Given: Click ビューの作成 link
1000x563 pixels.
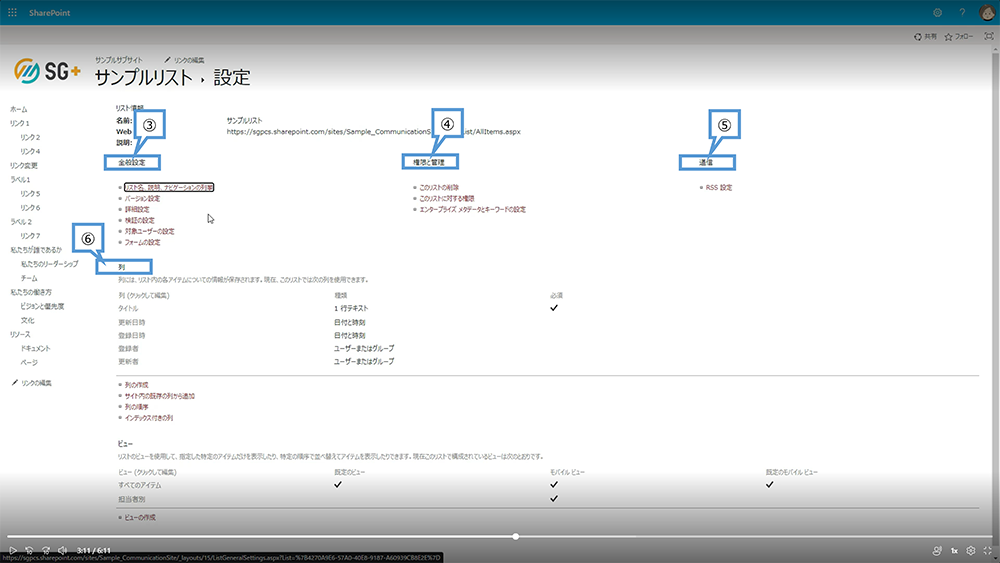Looking at the screenshot, I should (x=140, y=518).
